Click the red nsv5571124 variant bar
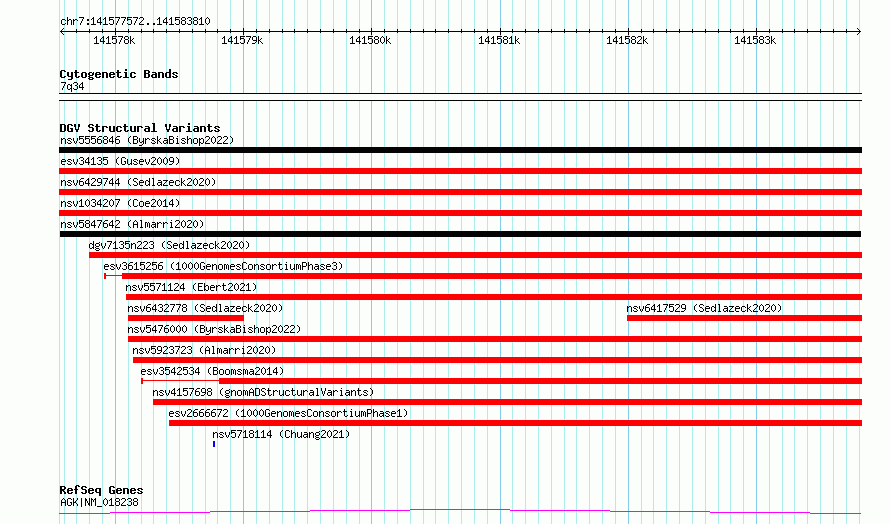 point(494,297)
